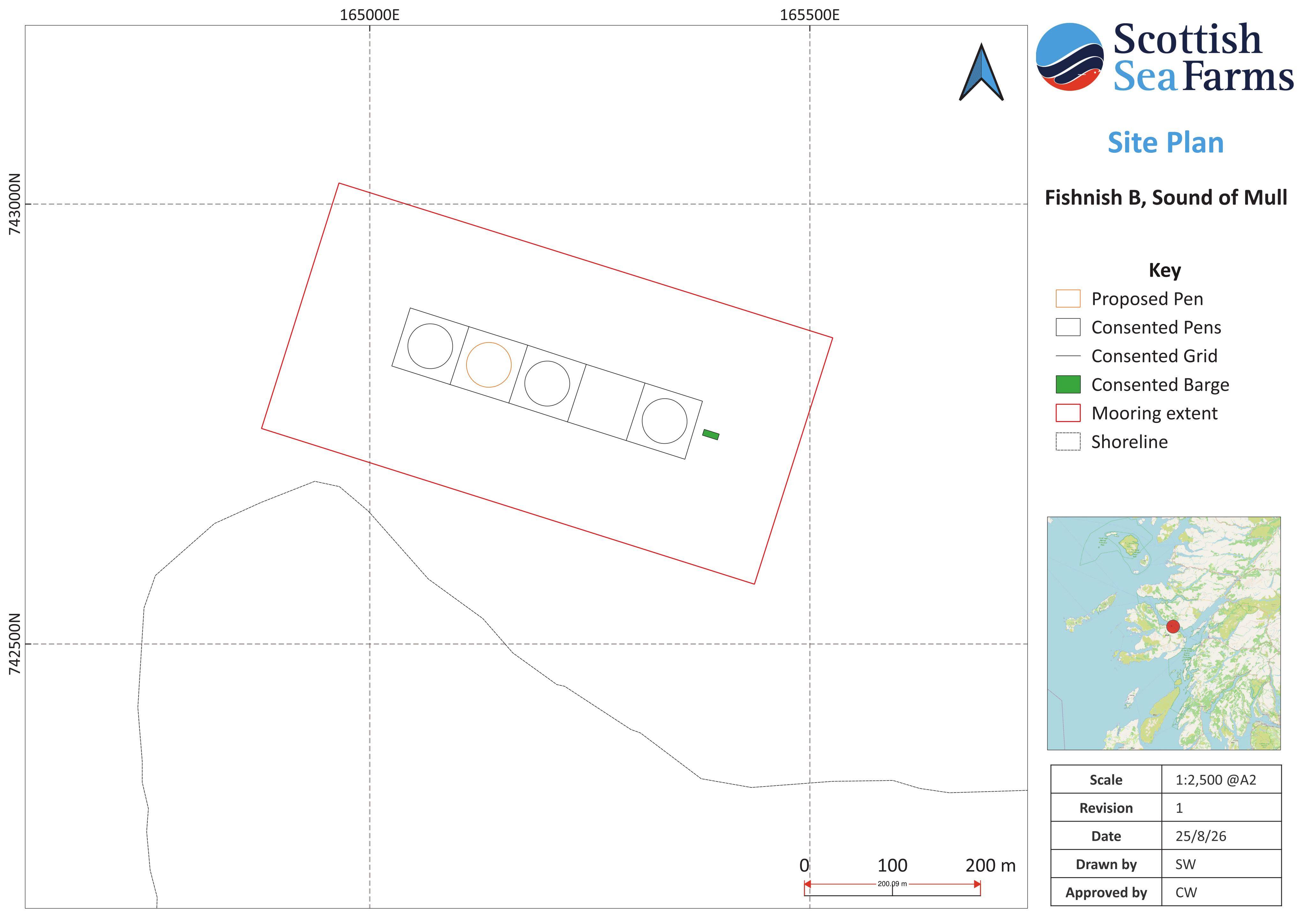Click the '25/8/26' date value

coord(1200,836)
